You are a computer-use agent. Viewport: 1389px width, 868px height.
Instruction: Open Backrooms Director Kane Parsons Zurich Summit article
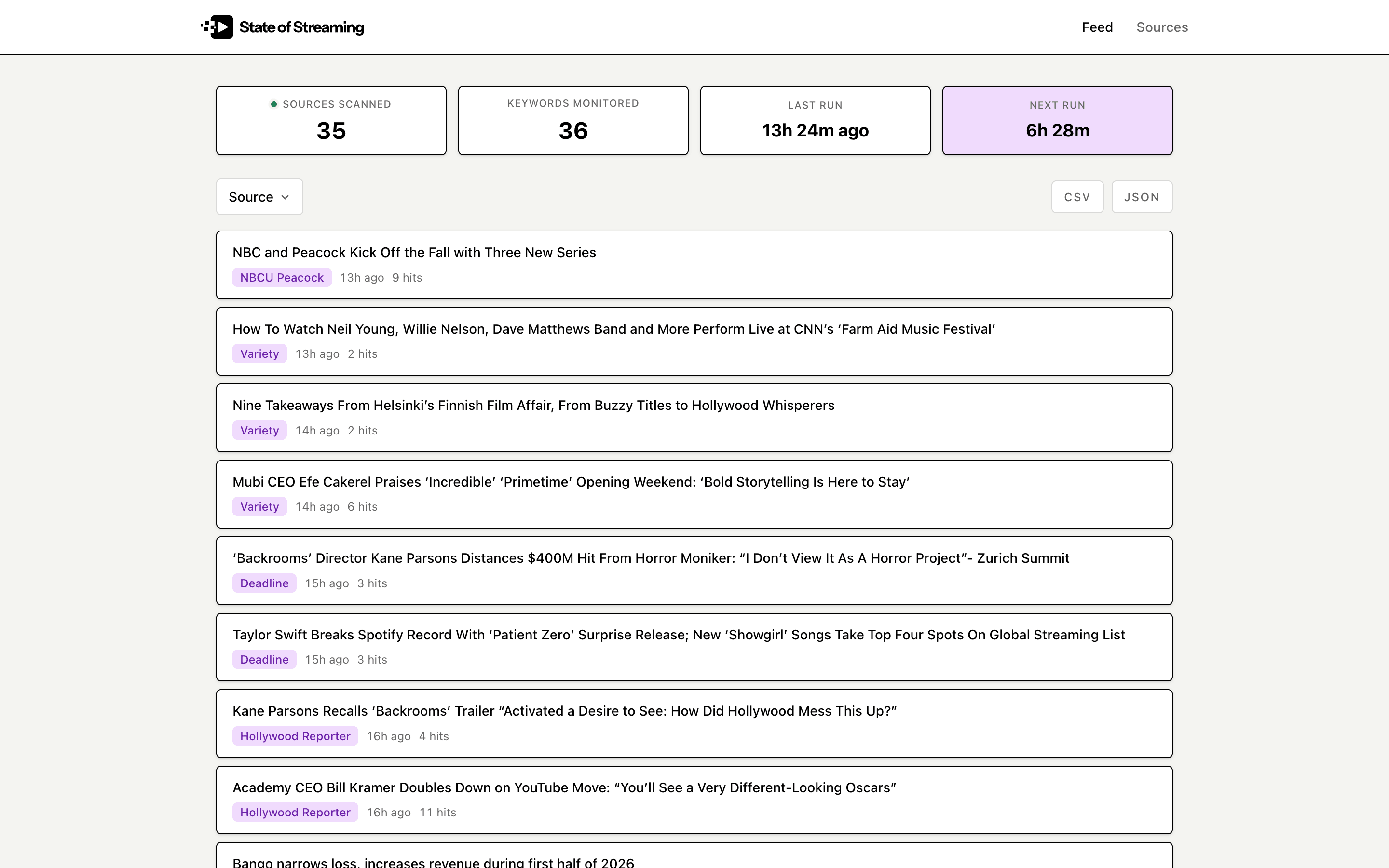(651, 558)
